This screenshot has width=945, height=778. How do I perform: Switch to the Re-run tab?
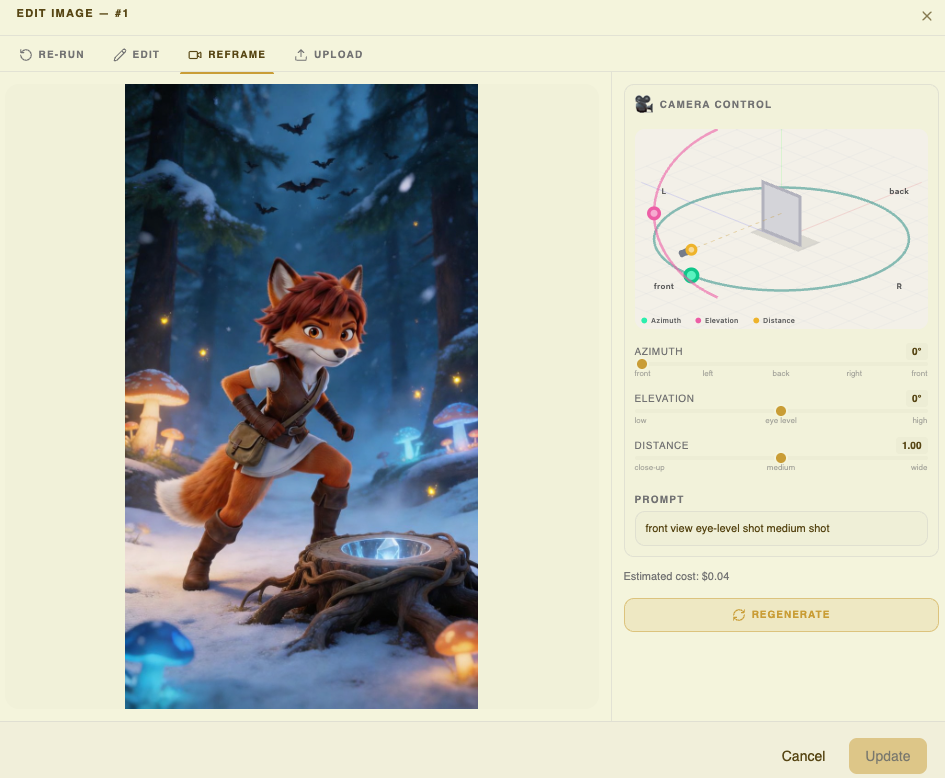[52, 55]
